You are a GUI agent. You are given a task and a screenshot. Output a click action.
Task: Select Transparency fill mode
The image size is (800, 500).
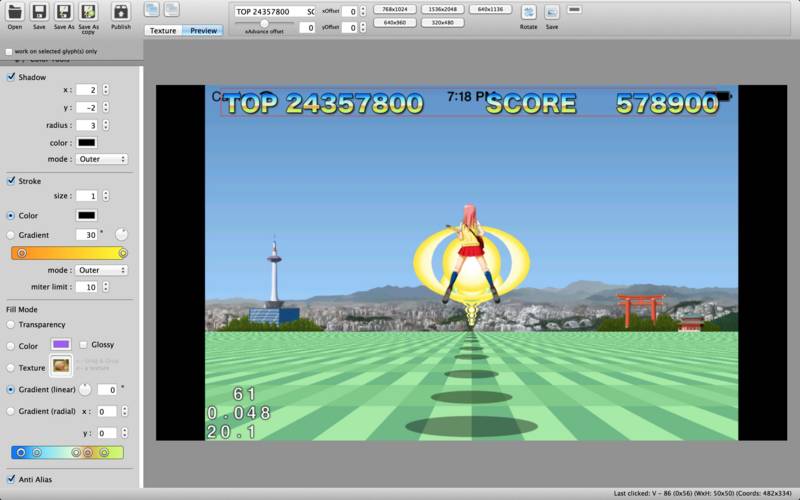(x=11, y=324)
